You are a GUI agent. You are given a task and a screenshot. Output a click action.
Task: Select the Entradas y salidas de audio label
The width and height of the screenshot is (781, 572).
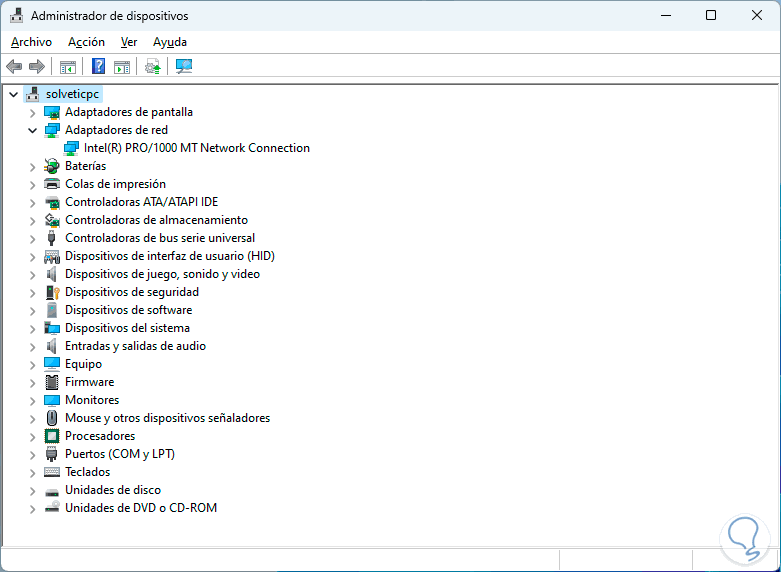coord(135,346)
